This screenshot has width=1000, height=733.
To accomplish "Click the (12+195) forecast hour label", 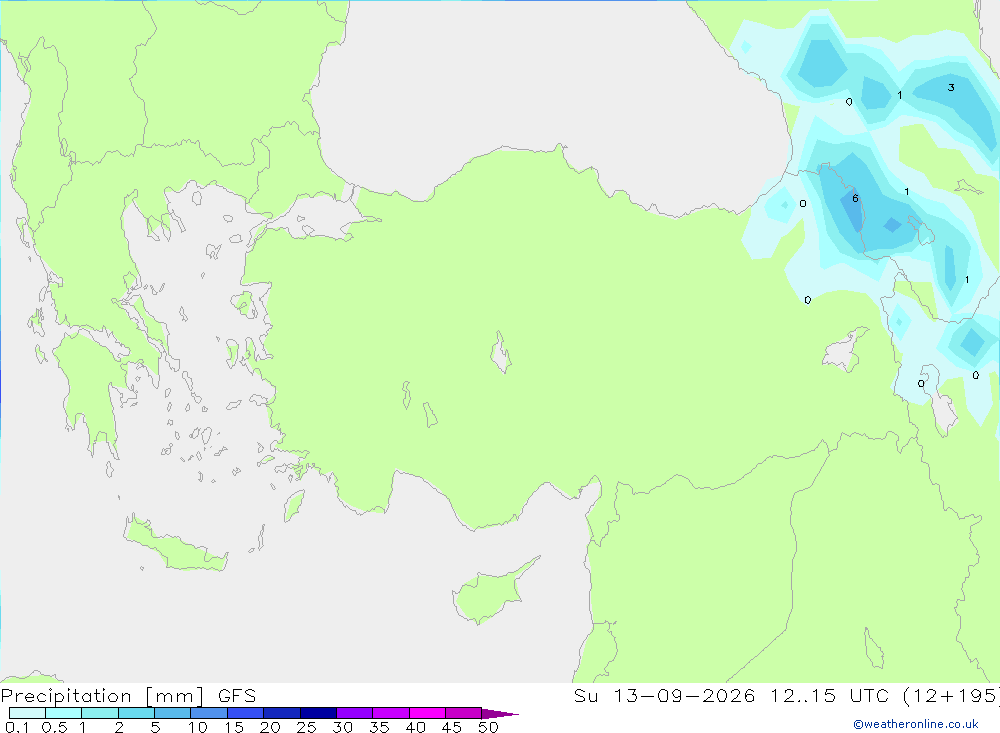I will click(x=951, y=695).
